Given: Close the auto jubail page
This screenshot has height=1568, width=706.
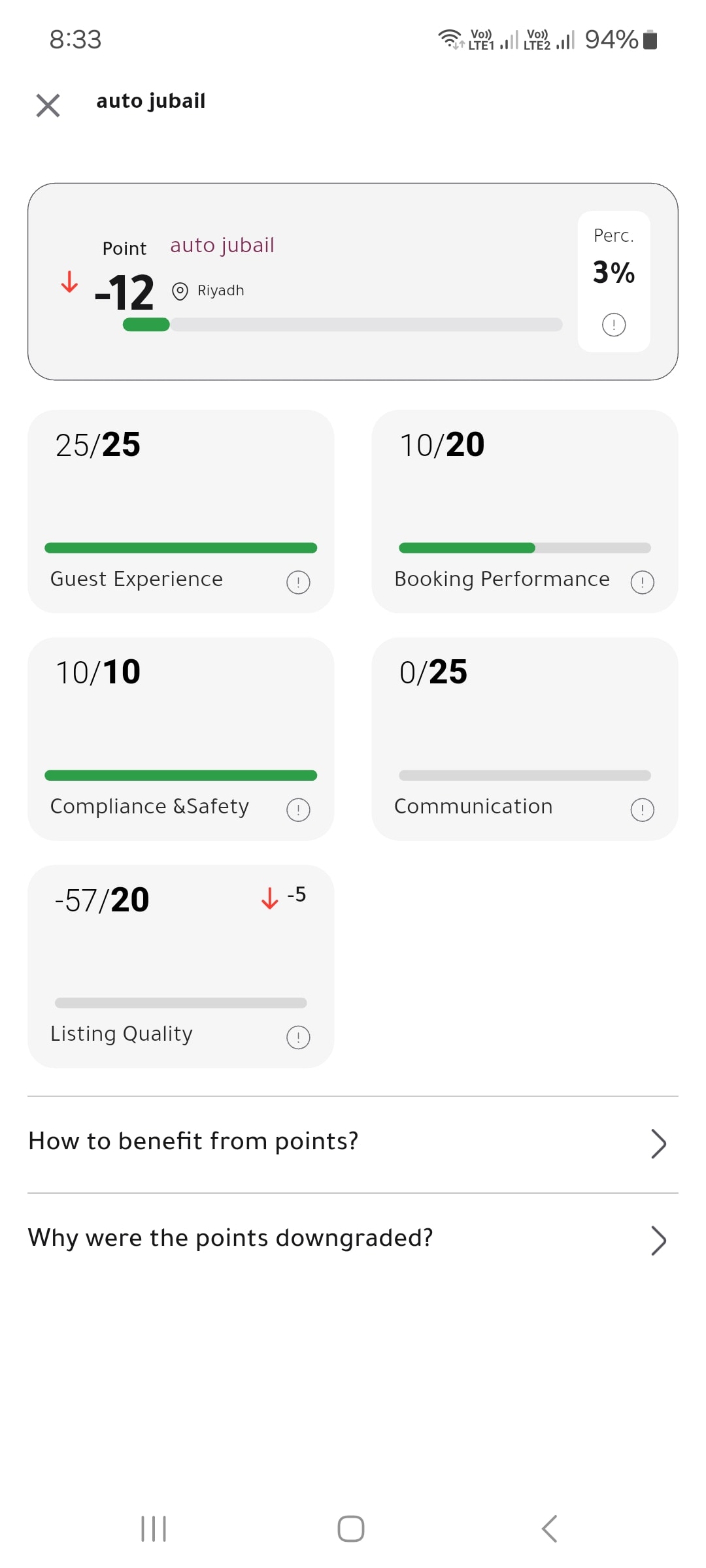Looking at the screenshot, I should tap(48, 105).
